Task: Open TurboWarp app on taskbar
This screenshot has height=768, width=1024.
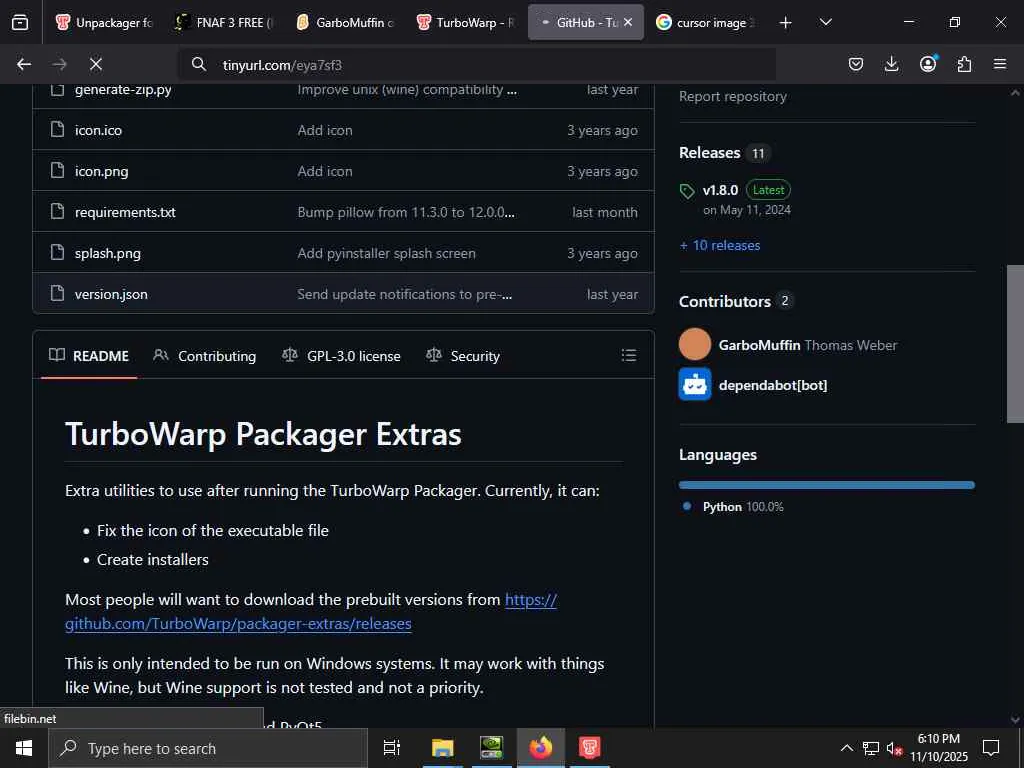Action: coord(590,748)
